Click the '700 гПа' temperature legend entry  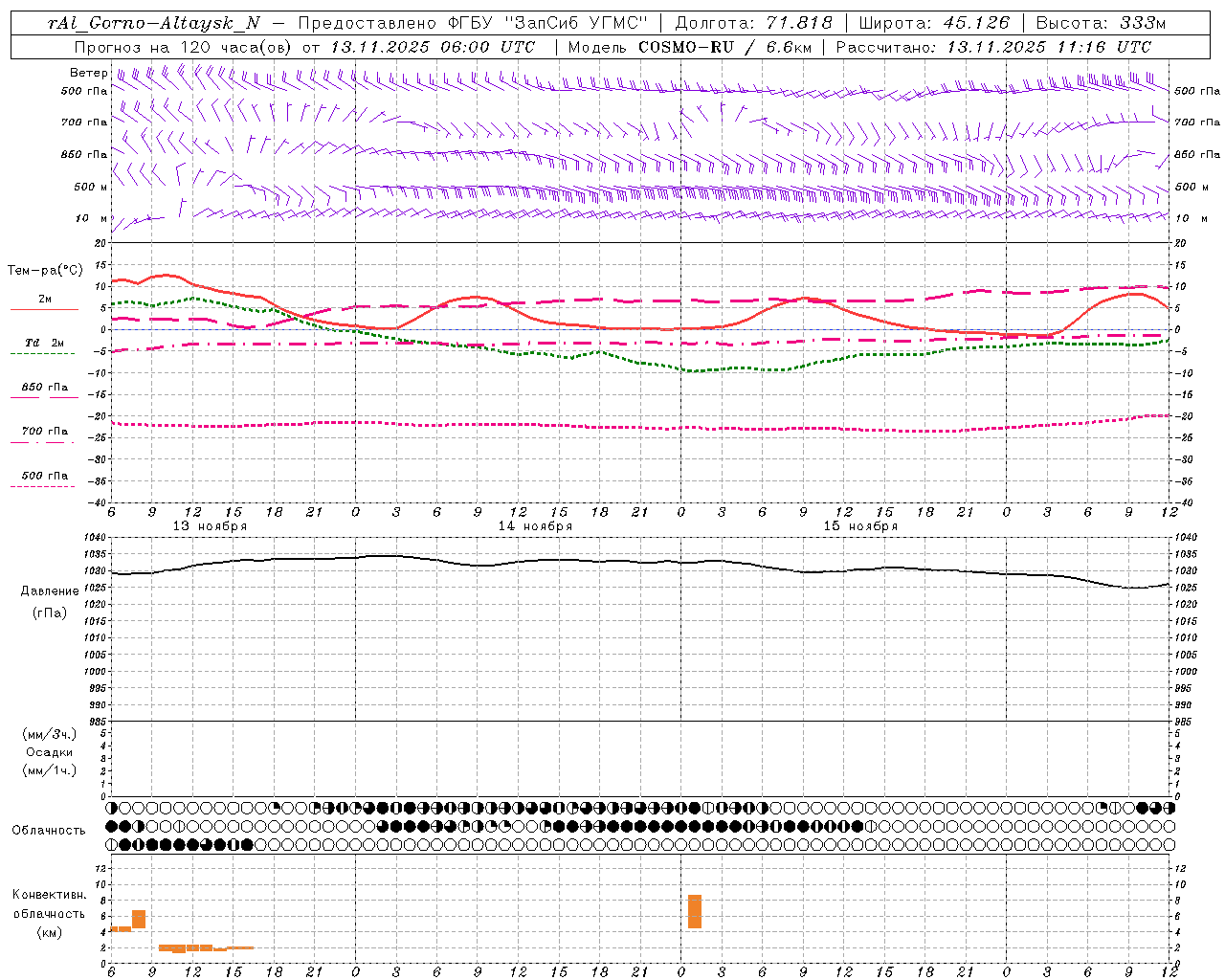(45, 432)
